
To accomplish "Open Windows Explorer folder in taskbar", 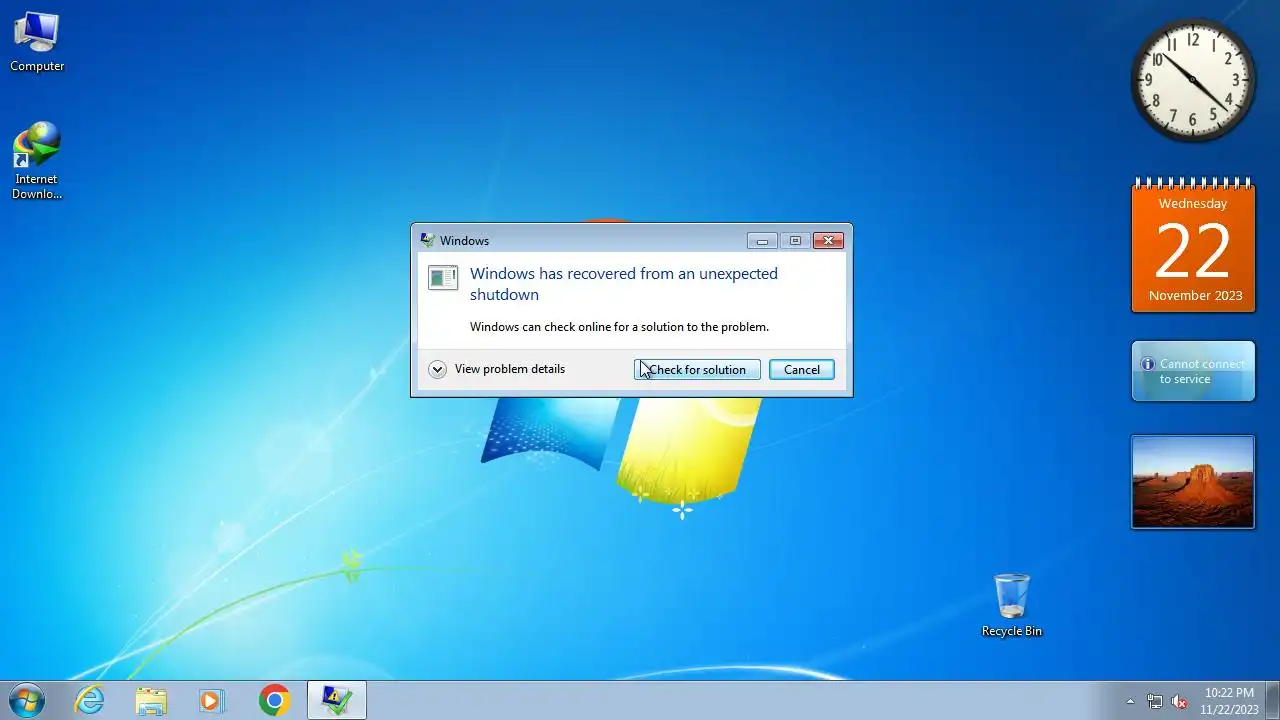I will point(151,700).
